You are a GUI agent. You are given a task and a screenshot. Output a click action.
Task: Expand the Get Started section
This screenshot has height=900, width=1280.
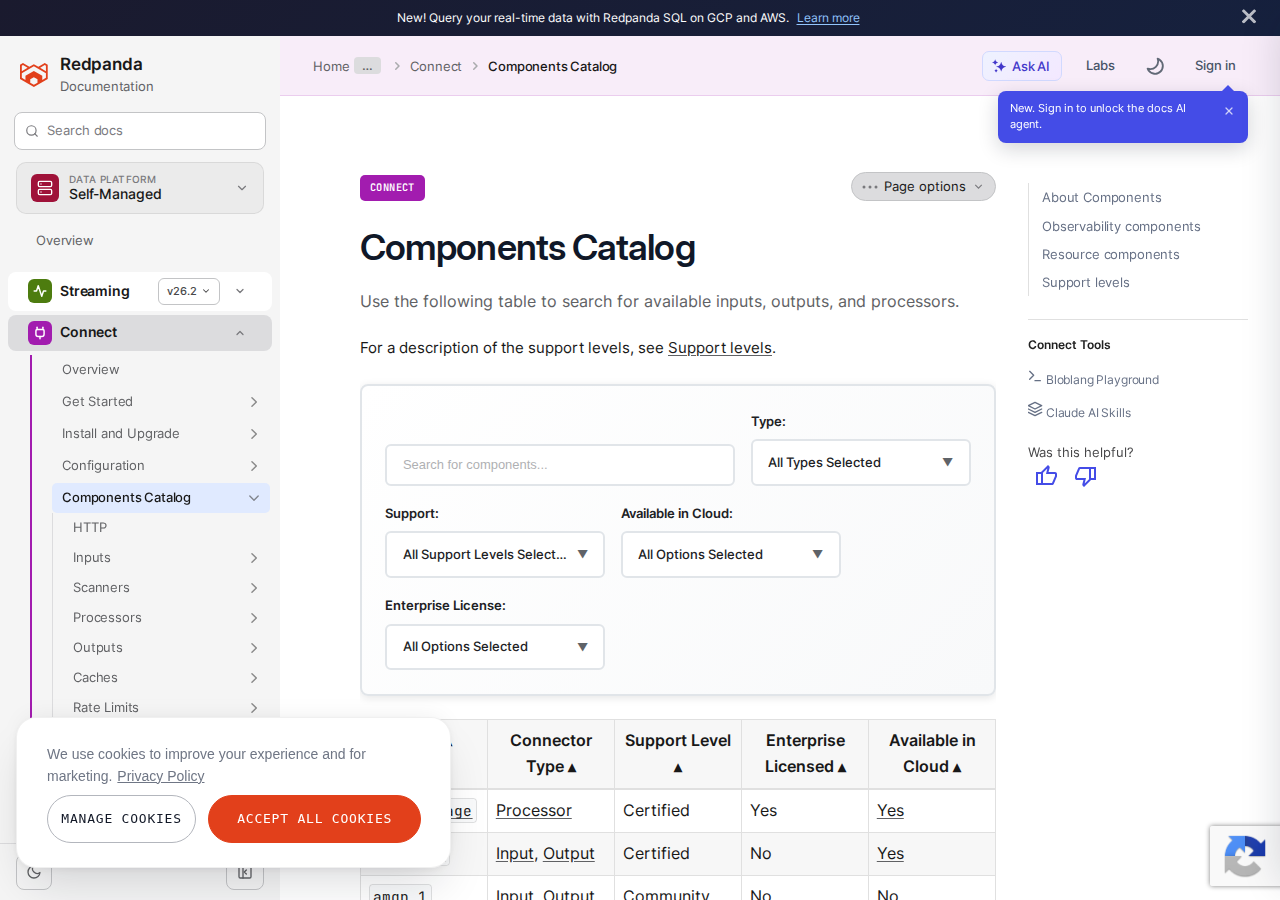pyautogui.click(x=254, y=402)
